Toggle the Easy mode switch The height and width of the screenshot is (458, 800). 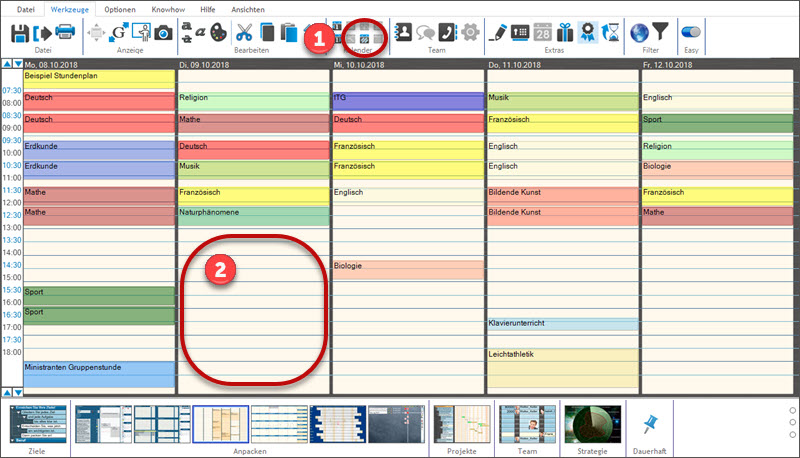[690, 33]
